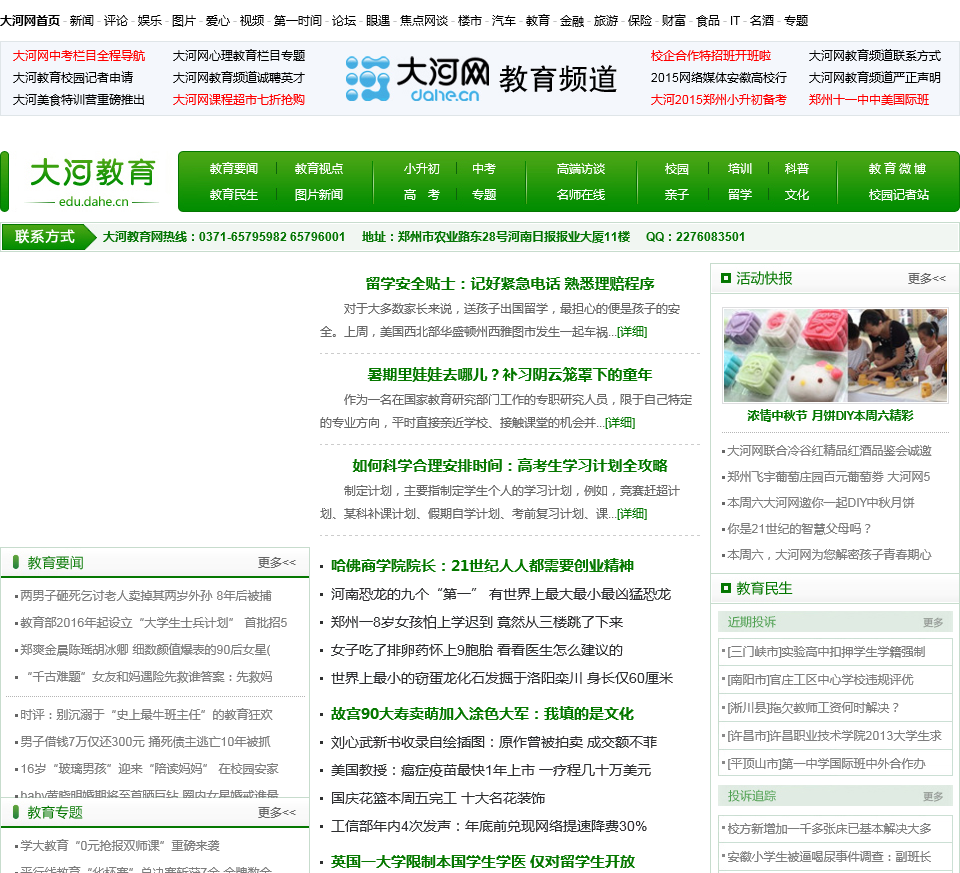The width and height of the screenshot is (960, 873).
Task: Click 详细 link under 留学安全贴士 summary
Action: tap(632, 332)
